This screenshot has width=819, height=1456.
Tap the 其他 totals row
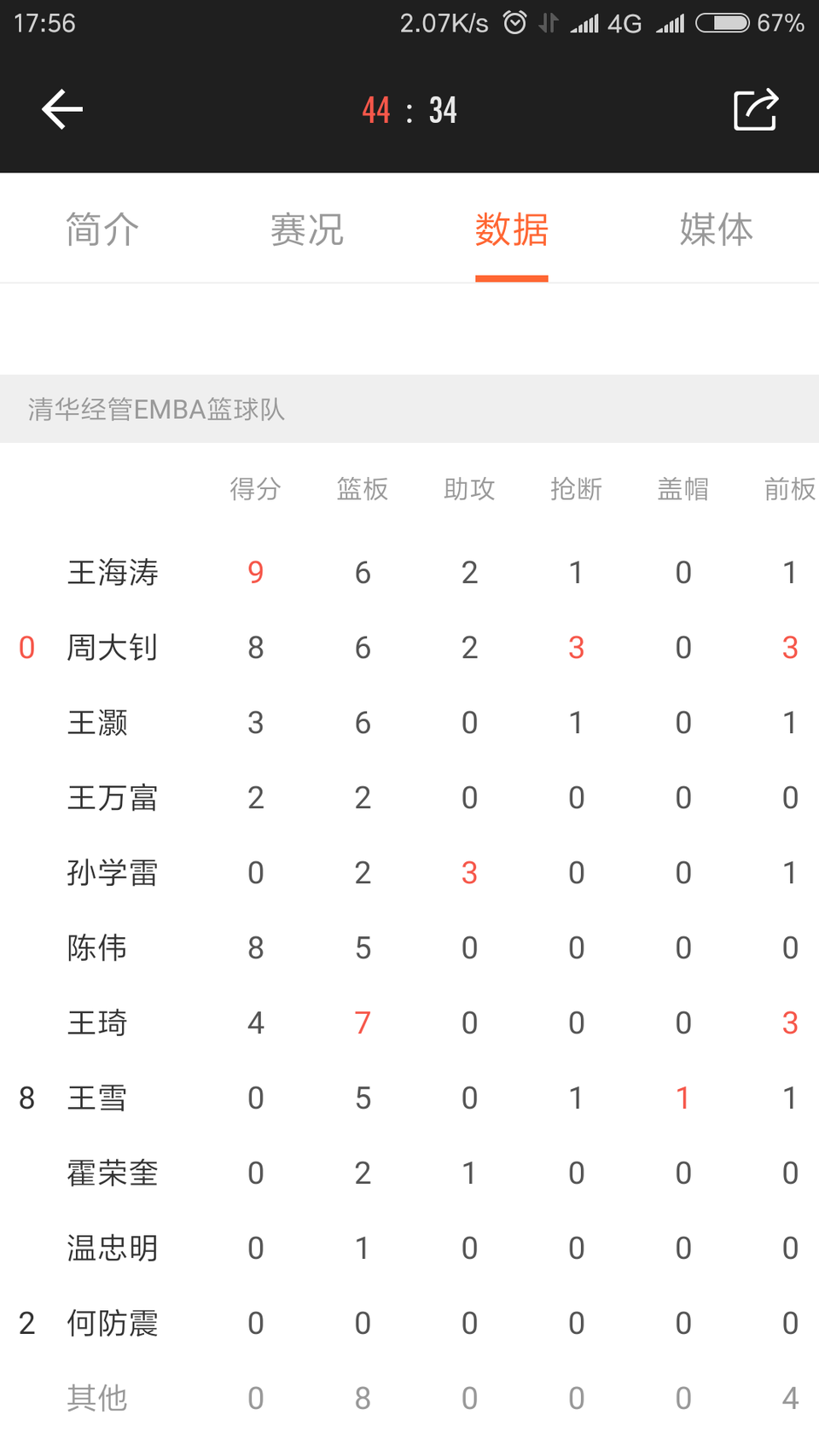pos(409,1399)
